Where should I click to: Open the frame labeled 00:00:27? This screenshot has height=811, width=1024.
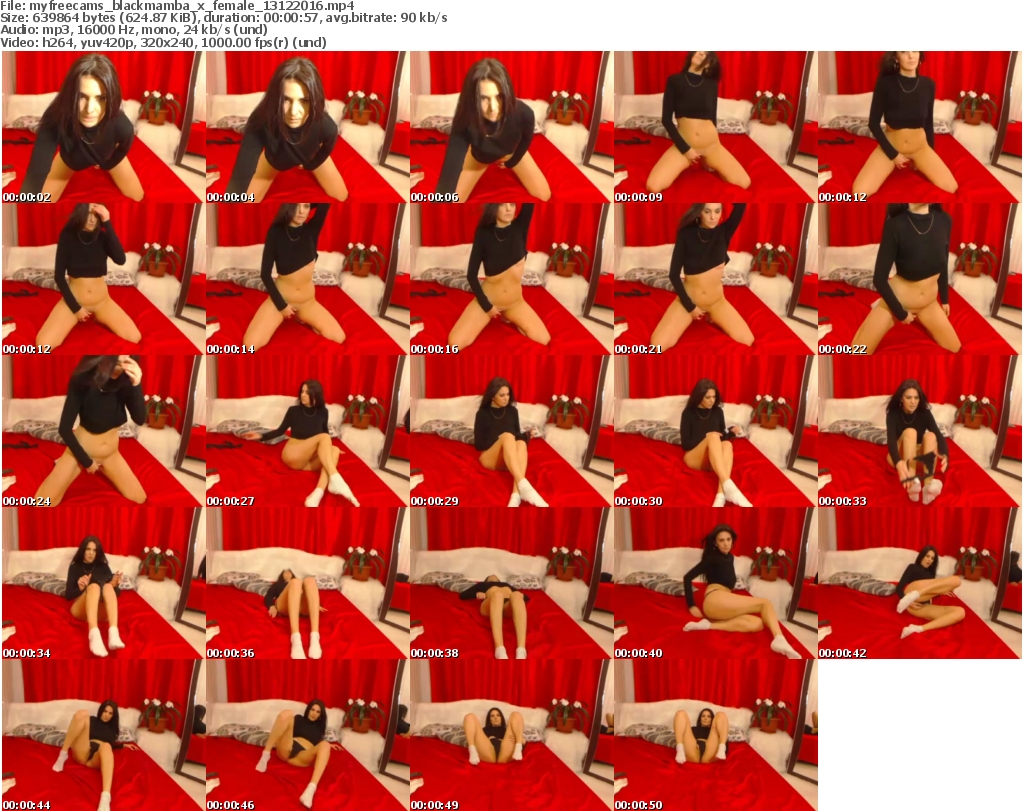click(x=308, y=432)
